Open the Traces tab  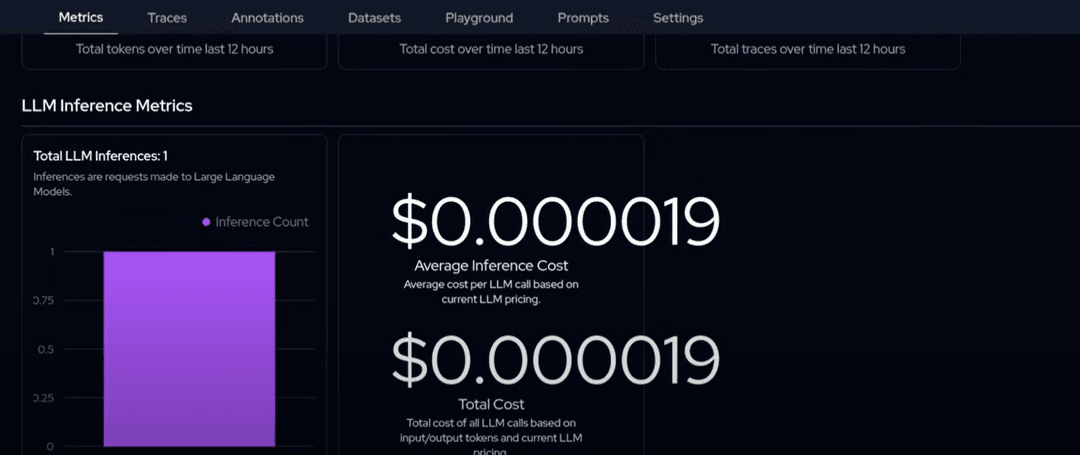click(166, 18)
